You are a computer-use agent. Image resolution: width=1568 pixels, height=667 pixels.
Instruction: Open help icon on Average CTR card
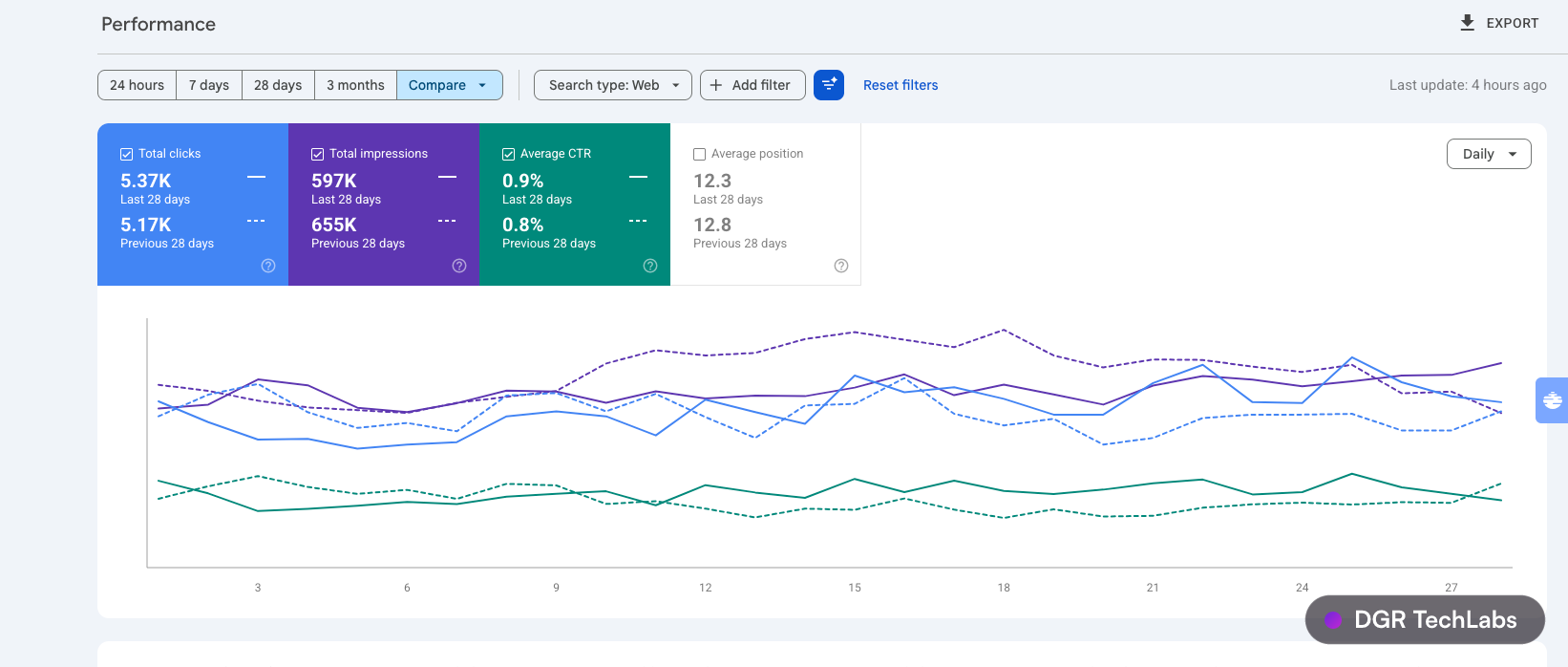click(650, 266)
